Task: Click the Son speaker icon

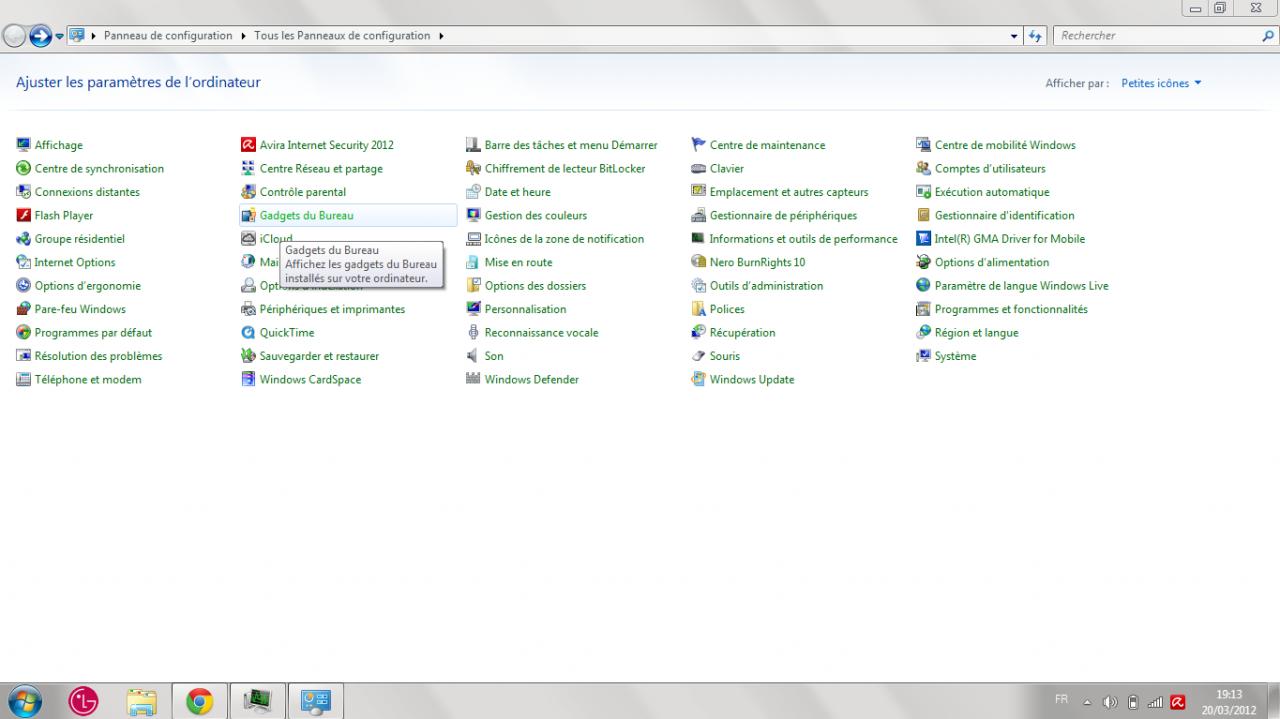Action: 474,356
